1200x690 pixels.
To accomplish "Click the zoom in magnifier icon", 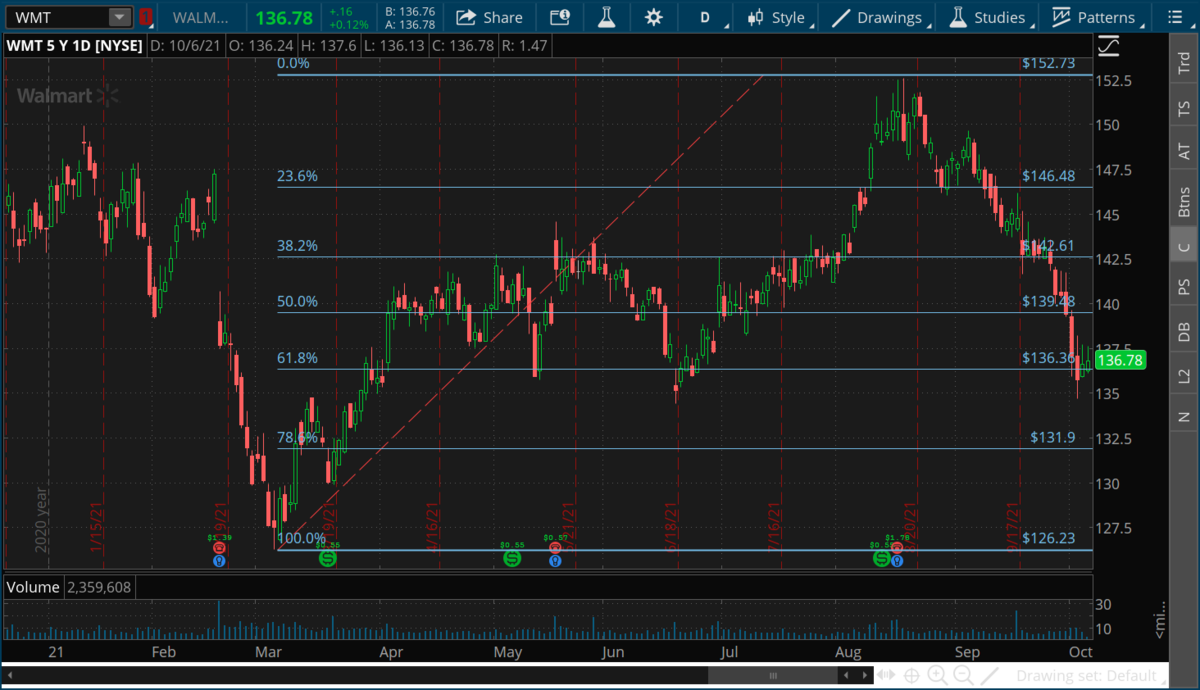I will (937, 675).
